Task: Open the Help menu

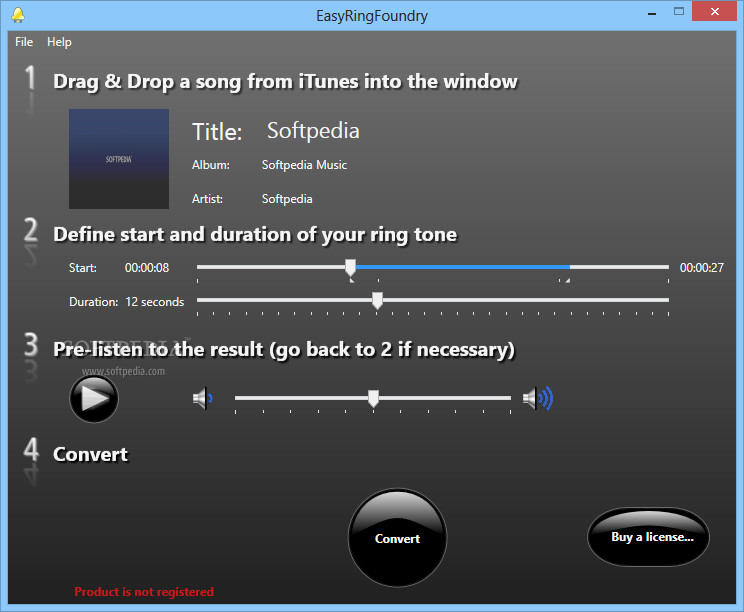Action: click(59, 42)
